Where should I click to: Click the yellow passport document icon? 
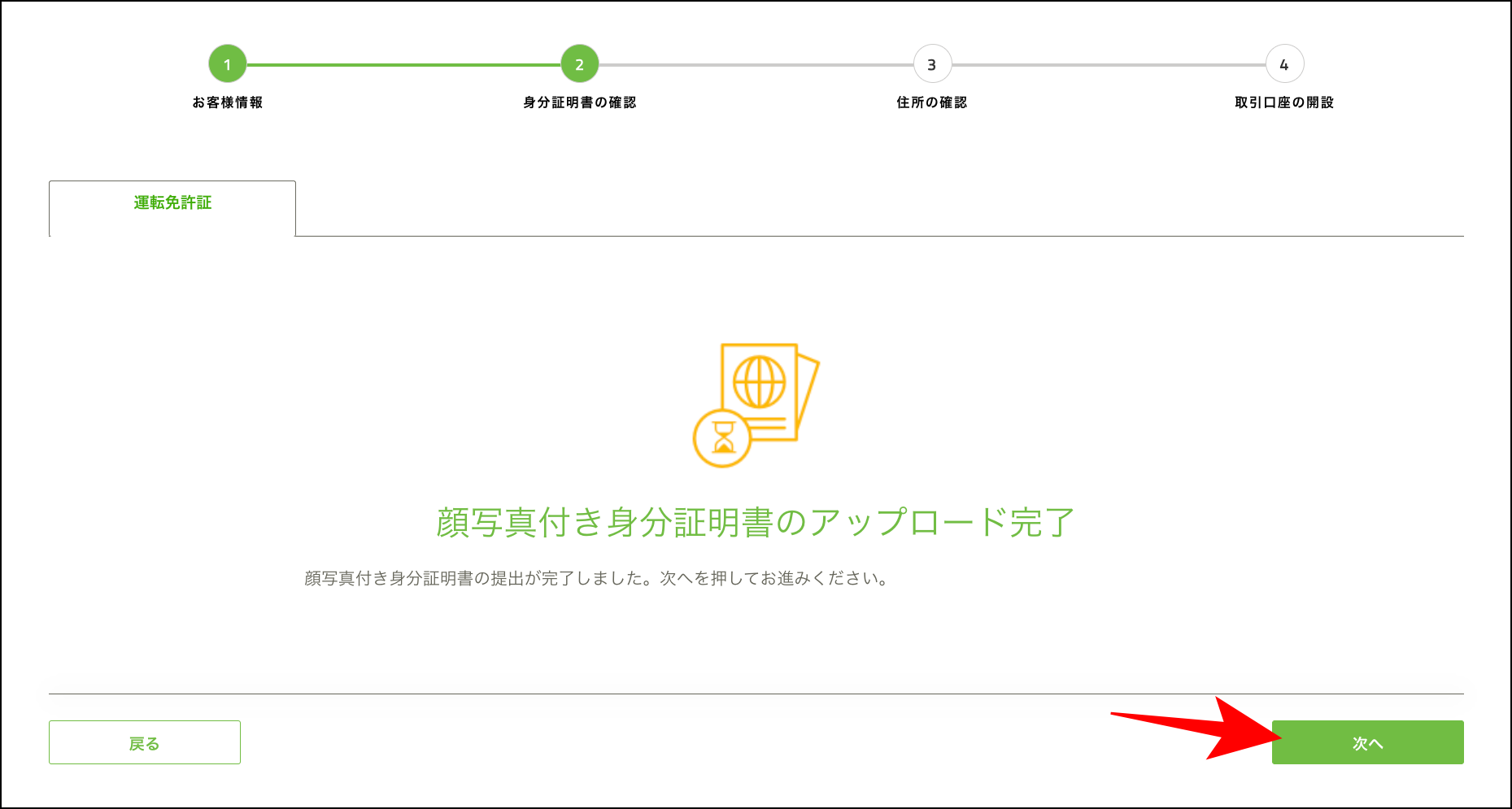click(756, 402)
